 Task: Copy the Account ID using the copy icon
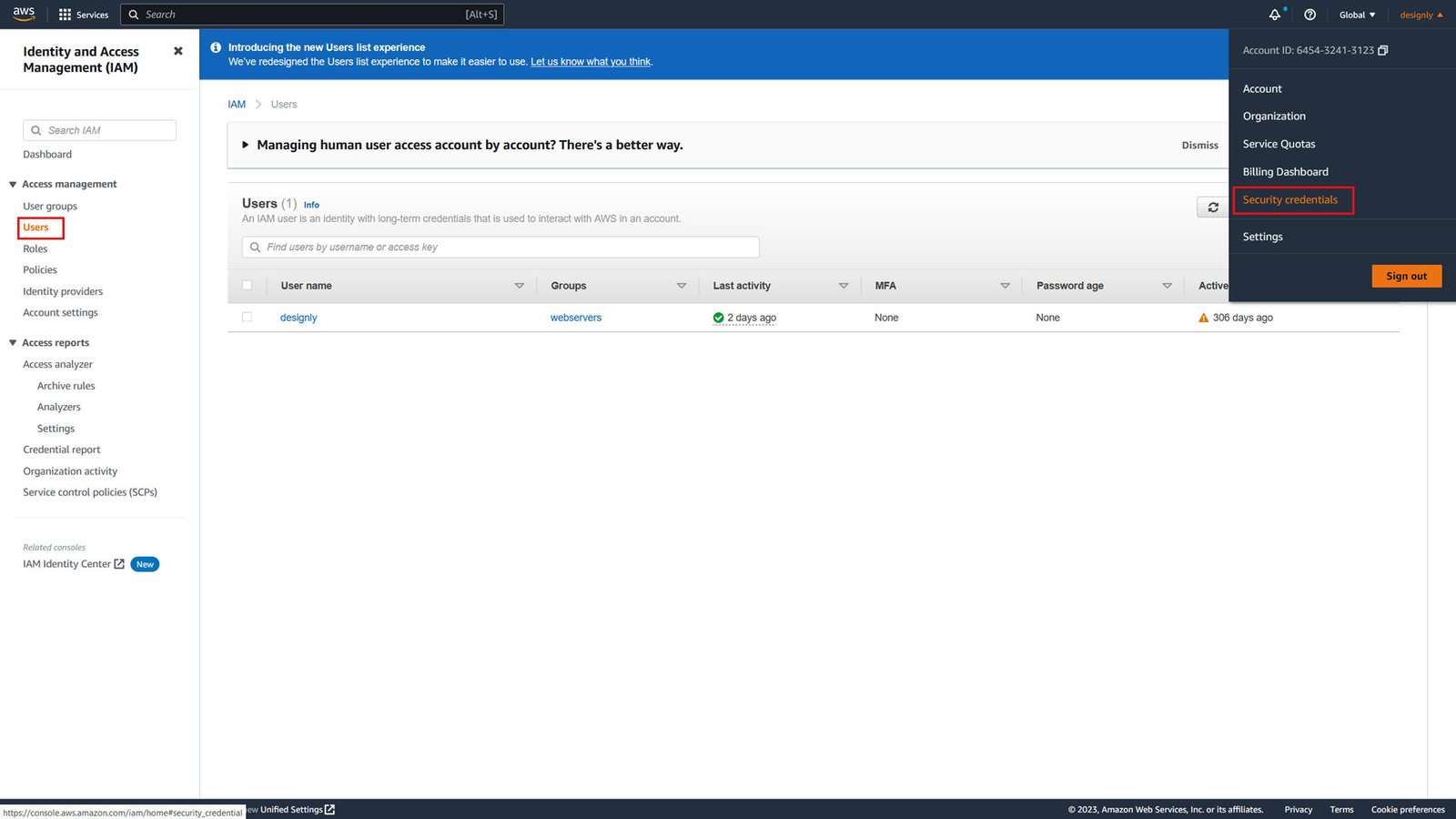(1383, 50)
